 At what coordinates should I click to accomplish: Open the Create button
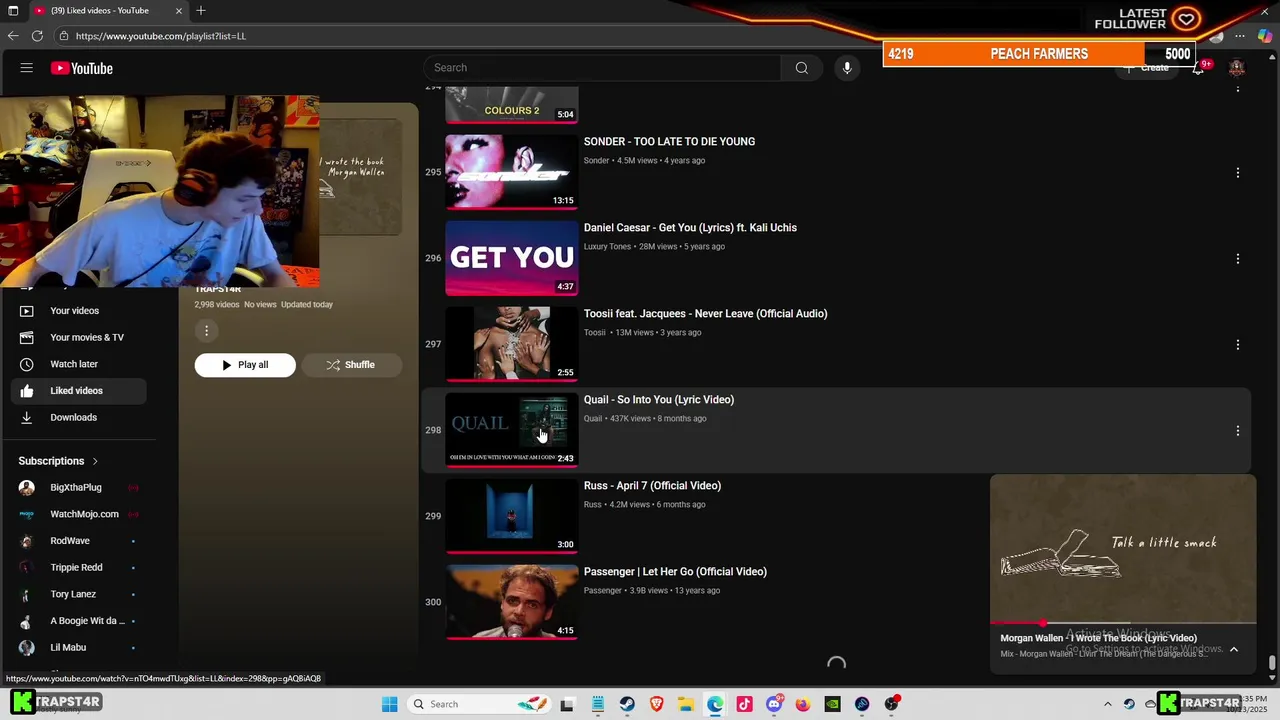coord(1146,68)
